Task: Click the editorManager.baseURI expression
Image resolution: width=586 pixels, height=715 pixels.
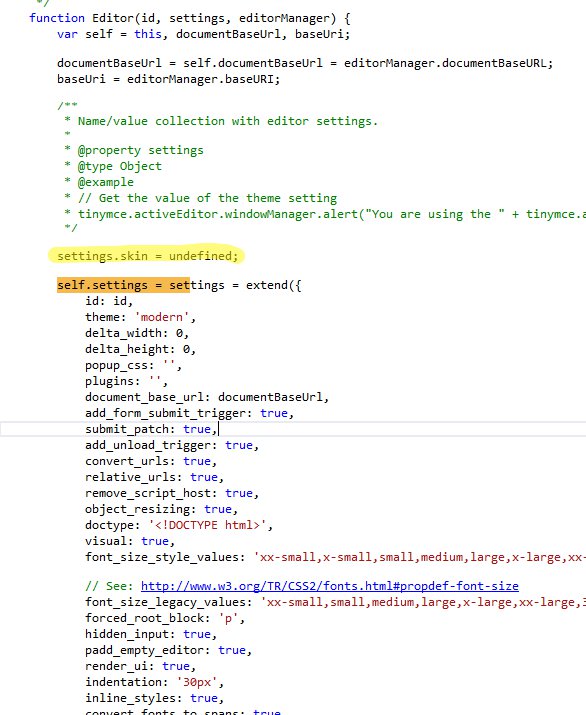Action: pyautogui.click(x=200, y=79)
